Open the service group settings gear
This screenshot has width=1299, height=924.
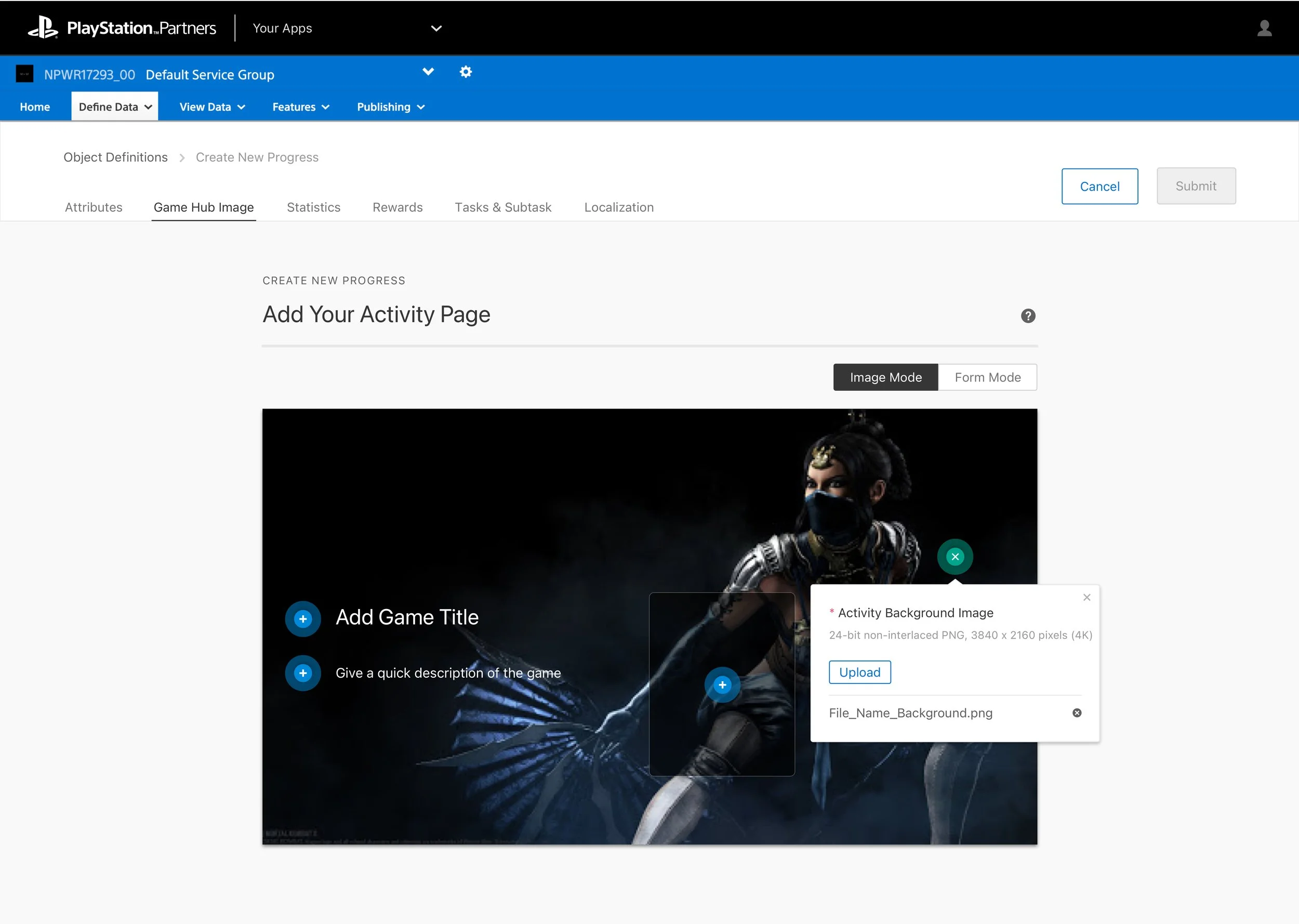pyautogui.click(x=465, y=72)
